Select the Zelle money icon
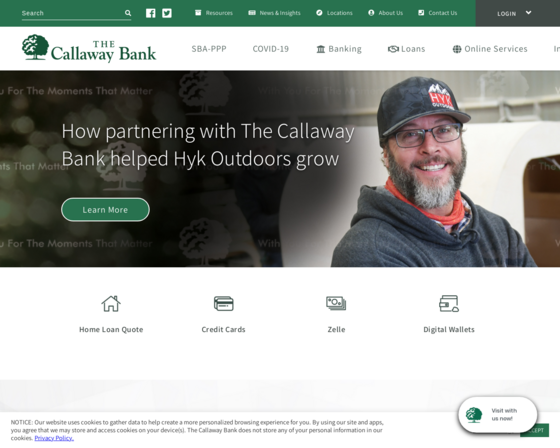560x448 pixels. click(336, 303)
